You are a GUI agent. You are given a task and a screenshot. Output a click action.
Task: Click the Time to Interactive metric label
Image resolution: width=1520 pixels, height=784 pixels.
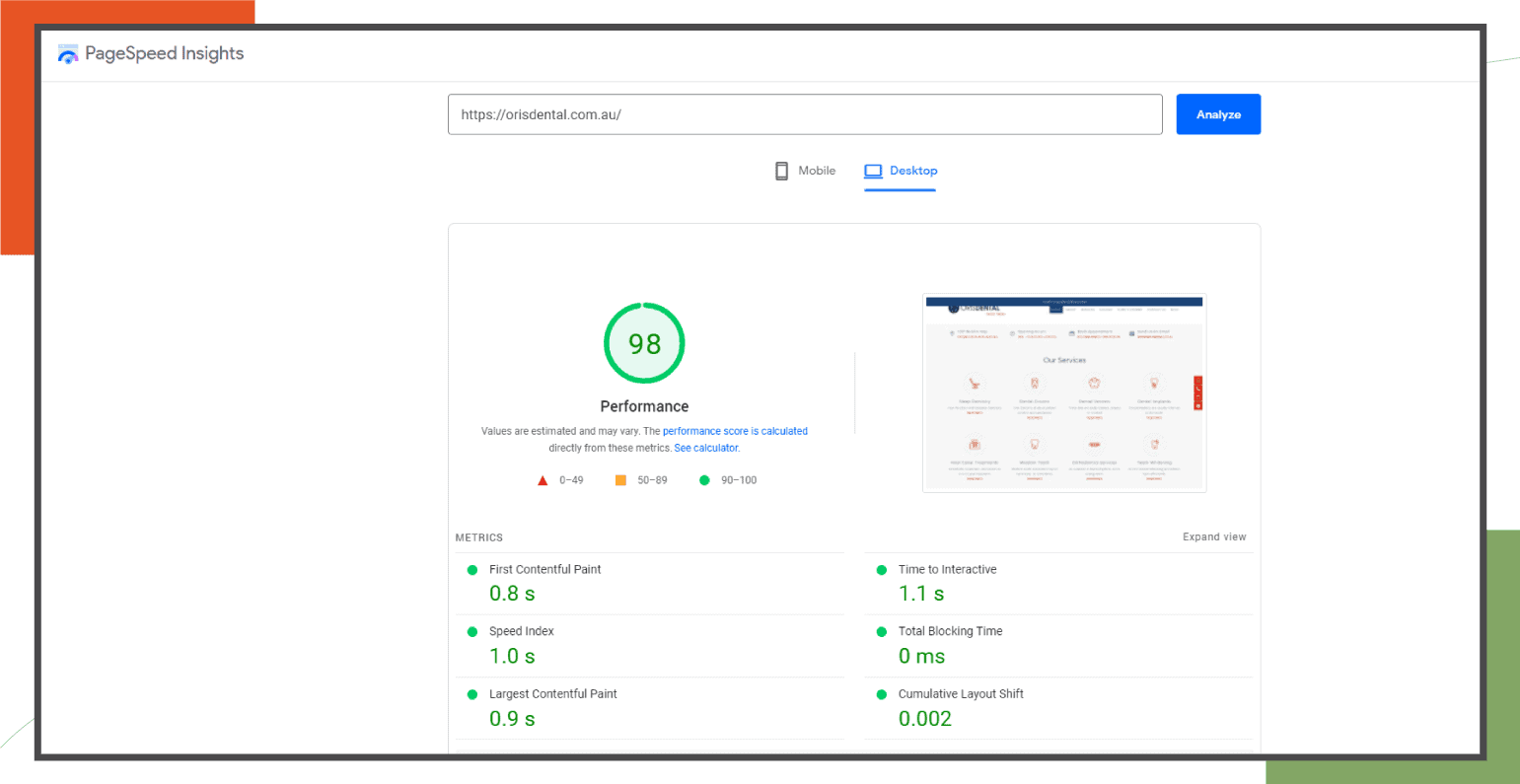pyautogui.click(x=947, y=569)
